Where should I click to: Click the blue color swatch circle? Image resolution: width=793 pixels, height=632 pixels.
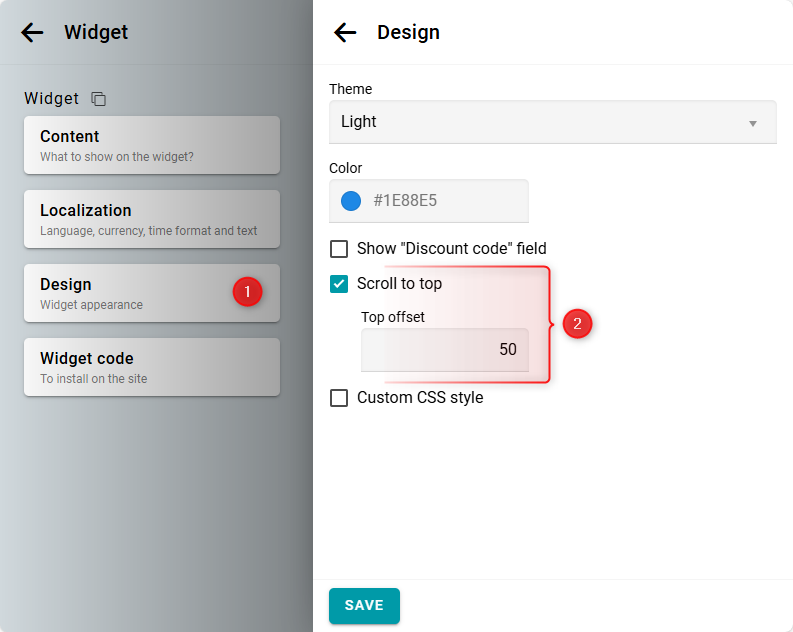[351, 201]
